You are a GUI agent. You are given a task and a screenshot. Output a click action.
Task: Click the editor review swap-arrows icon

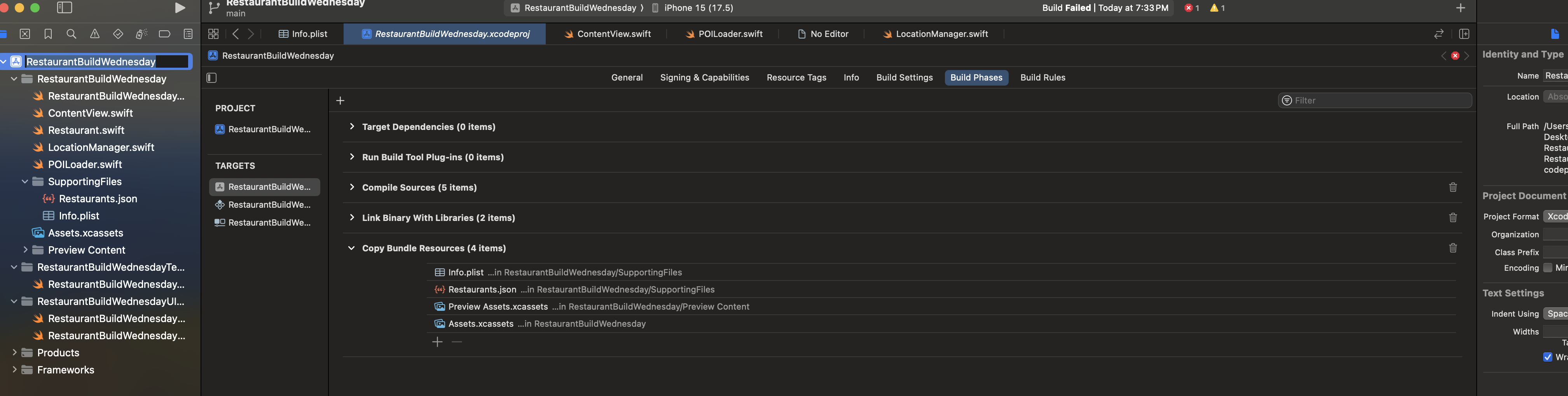click(x=1438, y=34)
